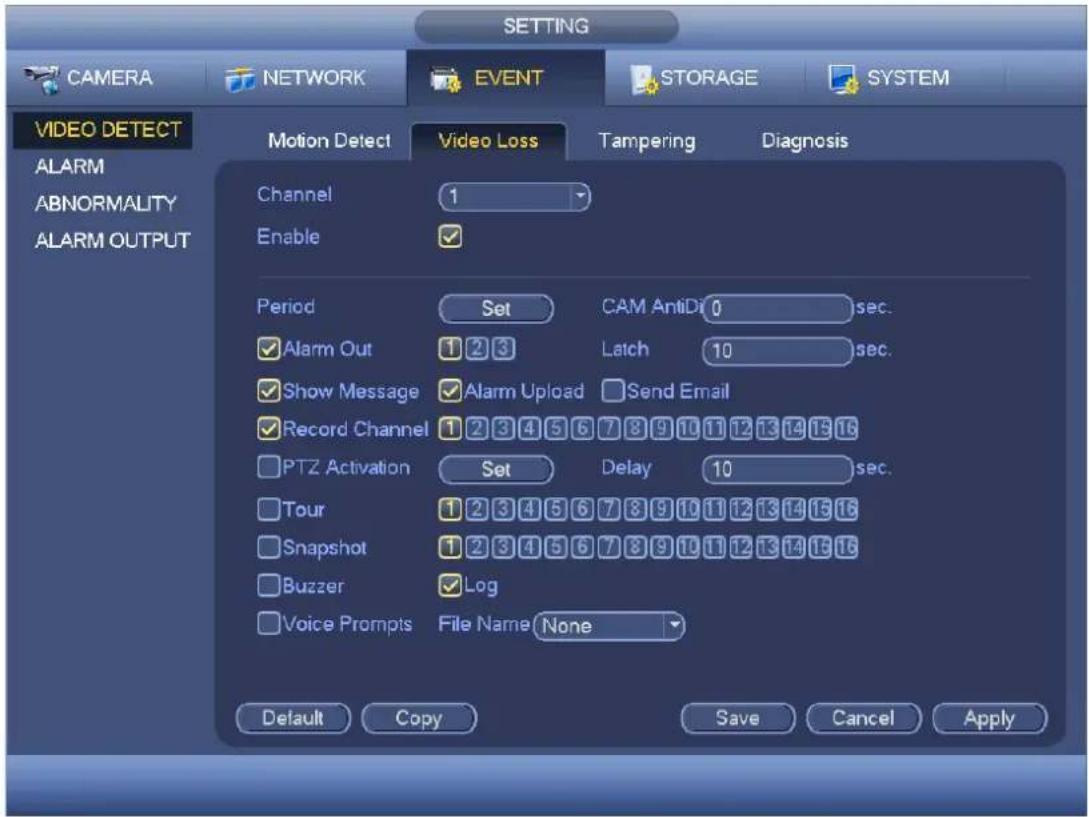Switch to the Motion Detect tab

pos(329,141)
